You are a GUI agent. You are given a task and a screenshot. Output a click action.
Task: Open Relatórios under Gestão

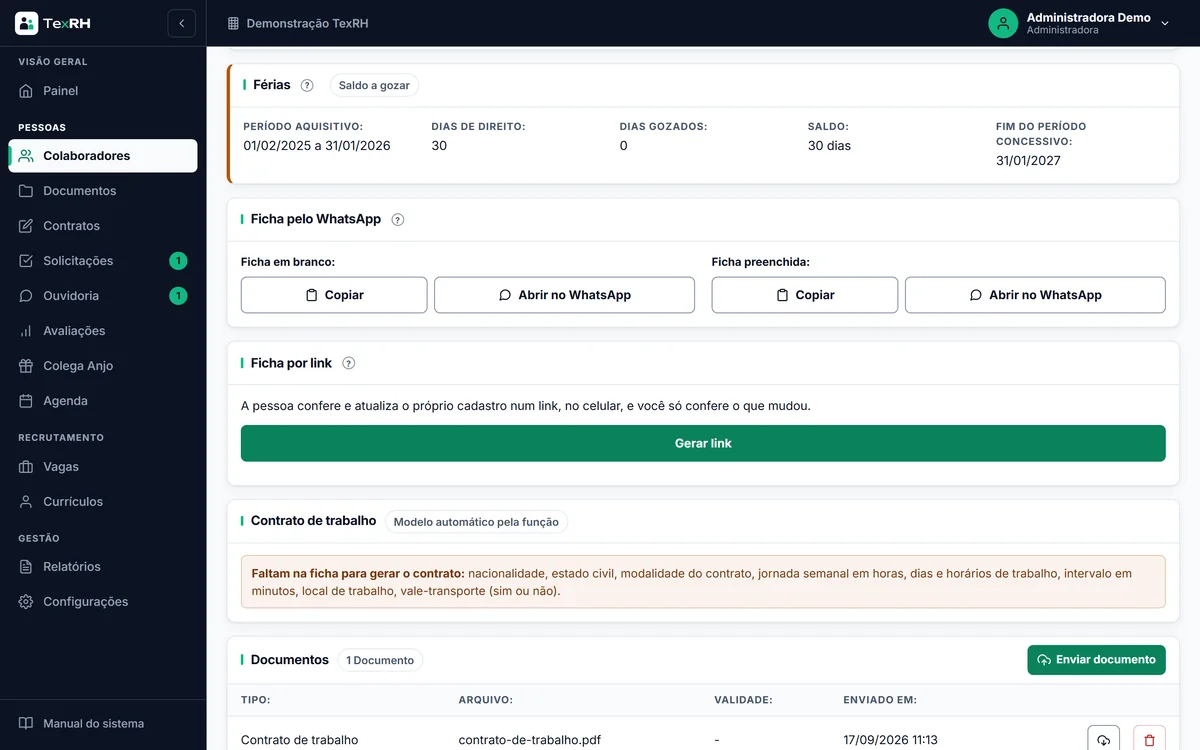coord(103,567)
